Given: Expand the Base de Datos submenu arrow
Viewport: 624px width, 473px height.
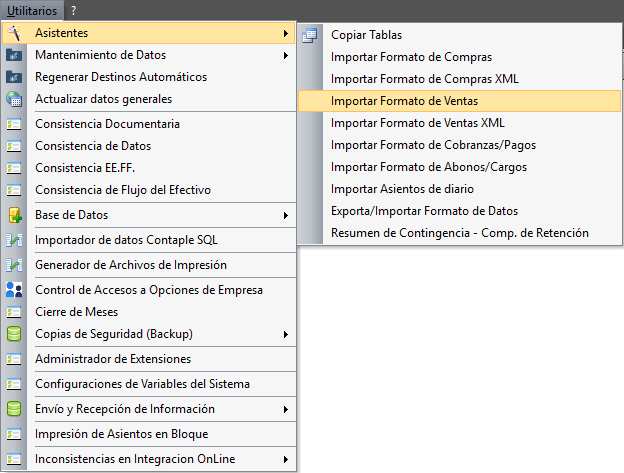Looking at the screenshot, I should [x=286, y=215].
